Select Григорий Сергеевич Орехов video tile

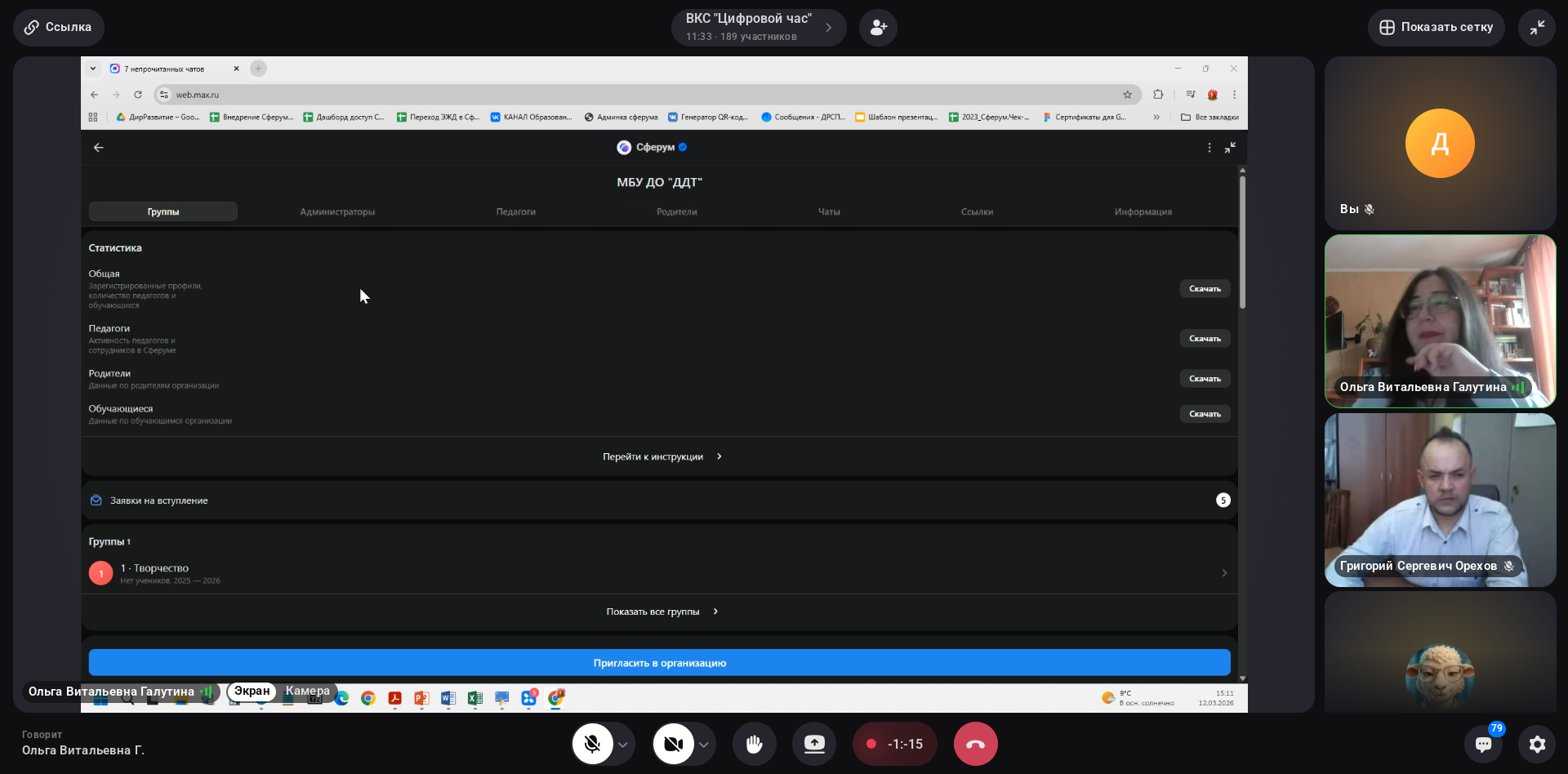[x=1440, y=500]
